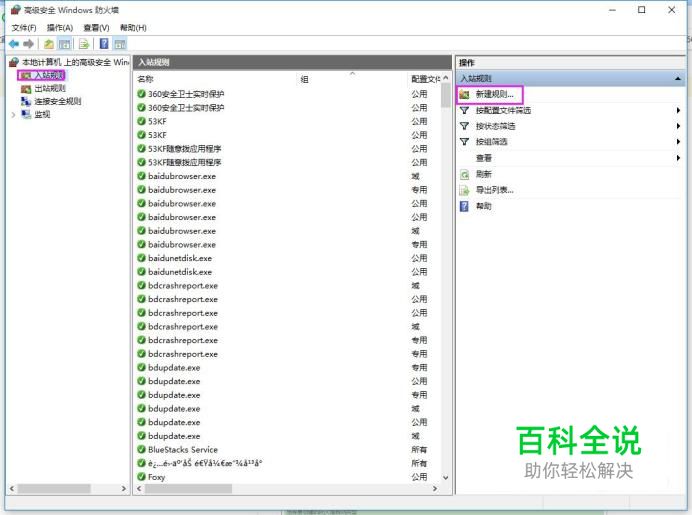
Task: Click the rules list horizontal scrollbar thumb
Action: coord(188,489)
